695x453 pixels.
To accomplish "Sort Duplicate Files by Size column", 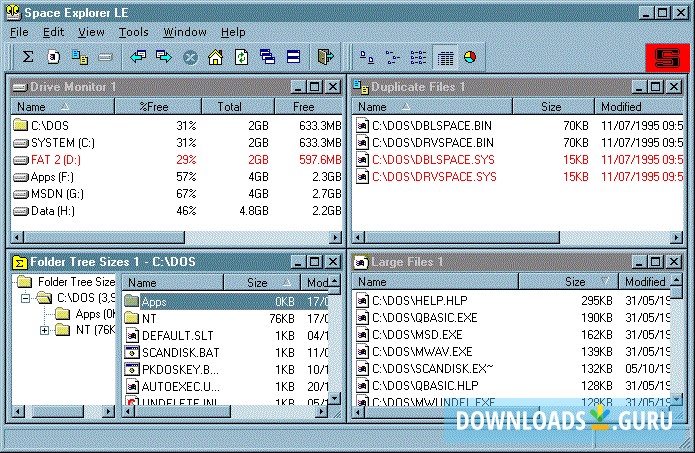I will (553, 107).
